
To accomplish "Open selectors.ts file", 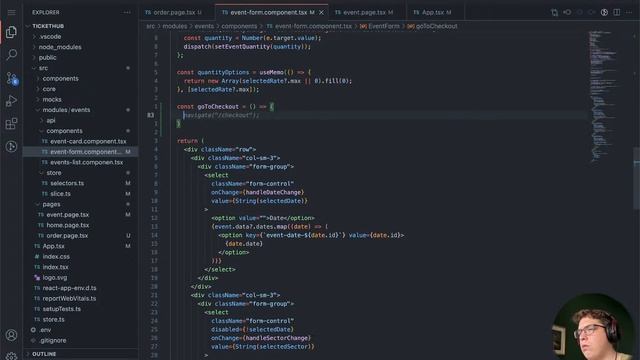I will [x=67, y=183].
